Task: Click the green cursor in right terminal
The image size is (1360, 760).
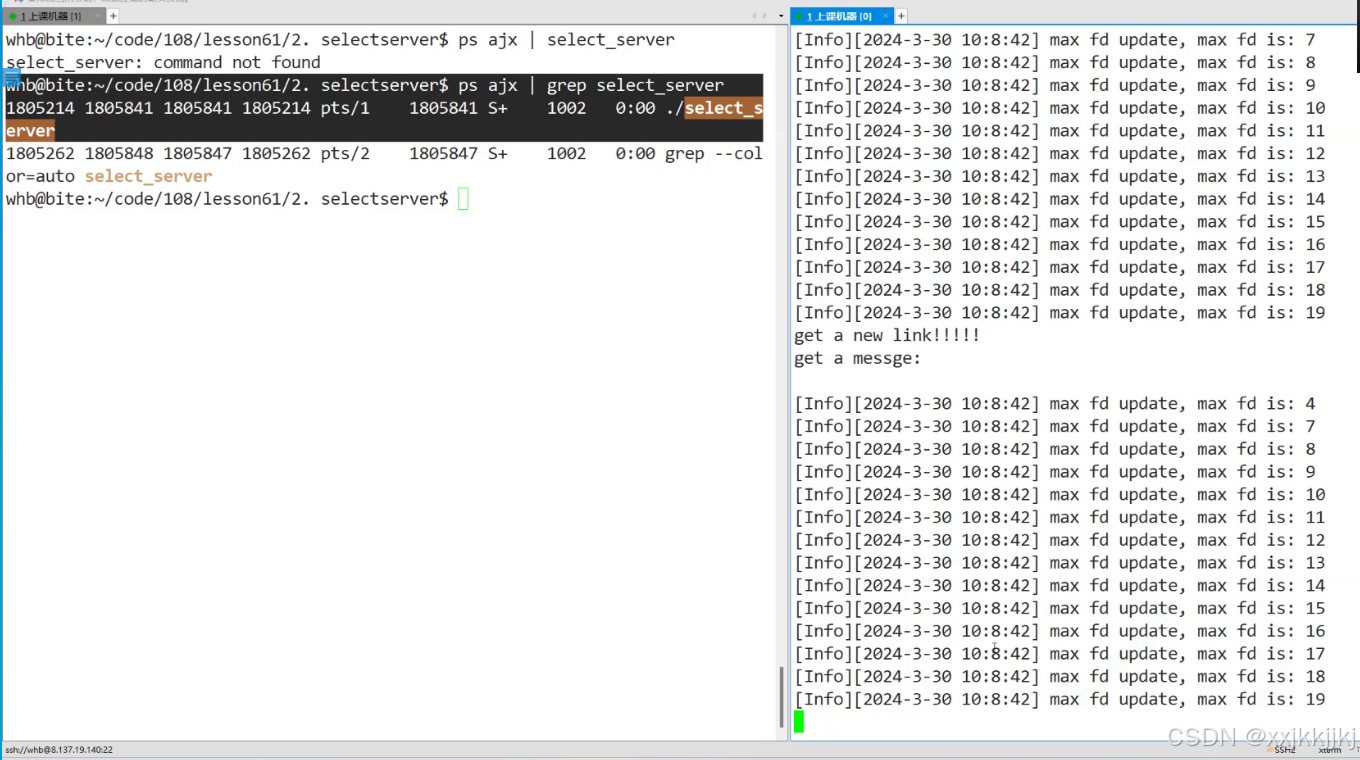Action: 799,721
